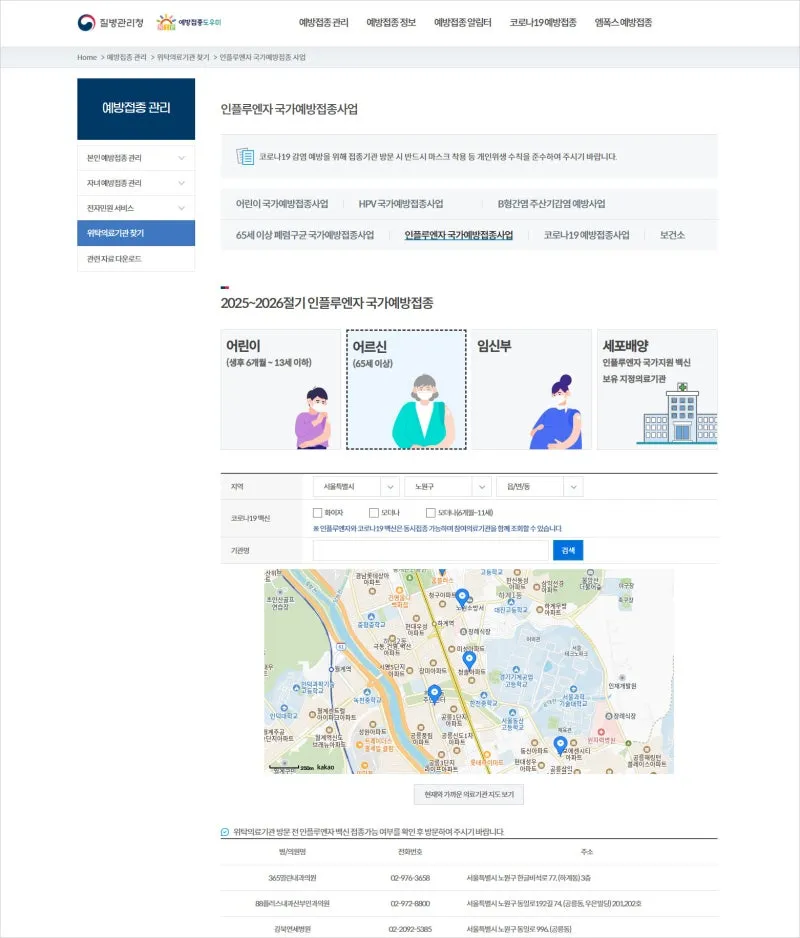Viewport: 800px width, 938px height.
Task: Click the bottom-right map pin marker
Action: tap(560, 745)
